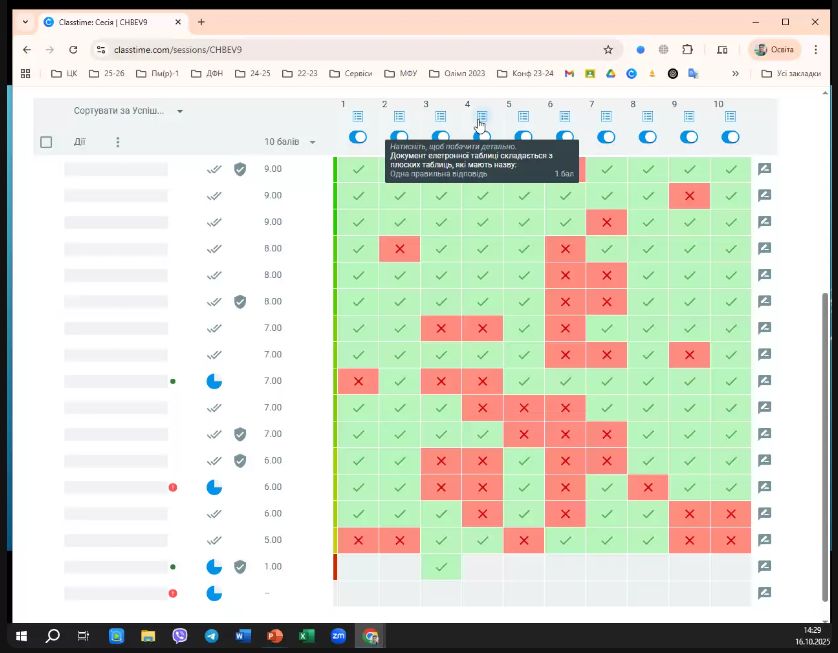This screenshot has height=653, width=838.
Task: Switch to Classtime: Сесія browser tab
Action: pos(110,22)
